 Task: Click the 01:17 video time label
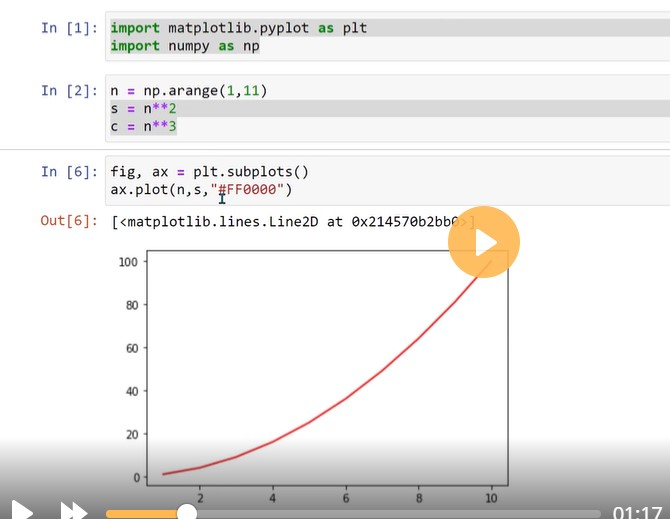coord(637,512)
